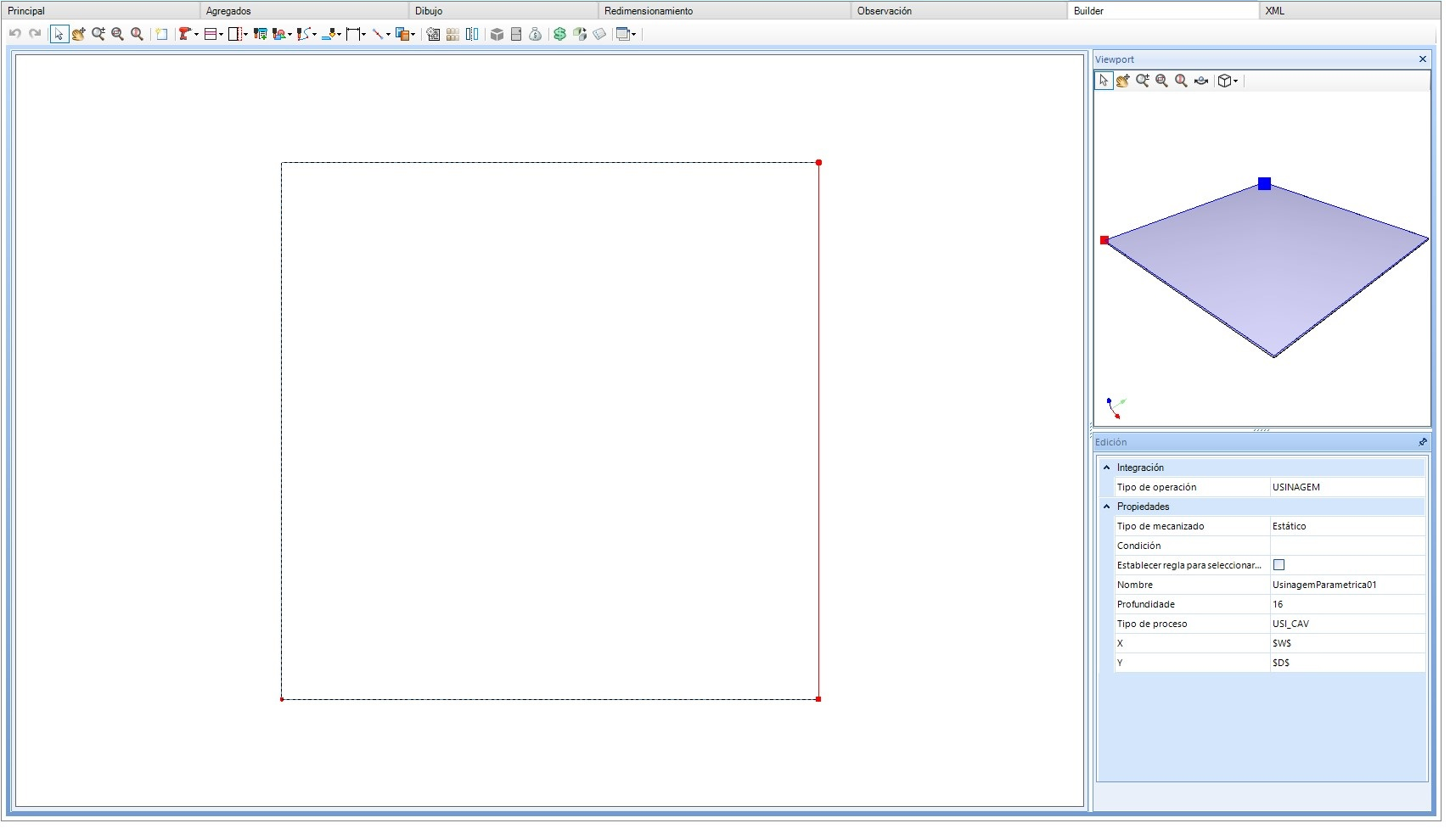Click the gray money bag icon

tap(536, 34)
